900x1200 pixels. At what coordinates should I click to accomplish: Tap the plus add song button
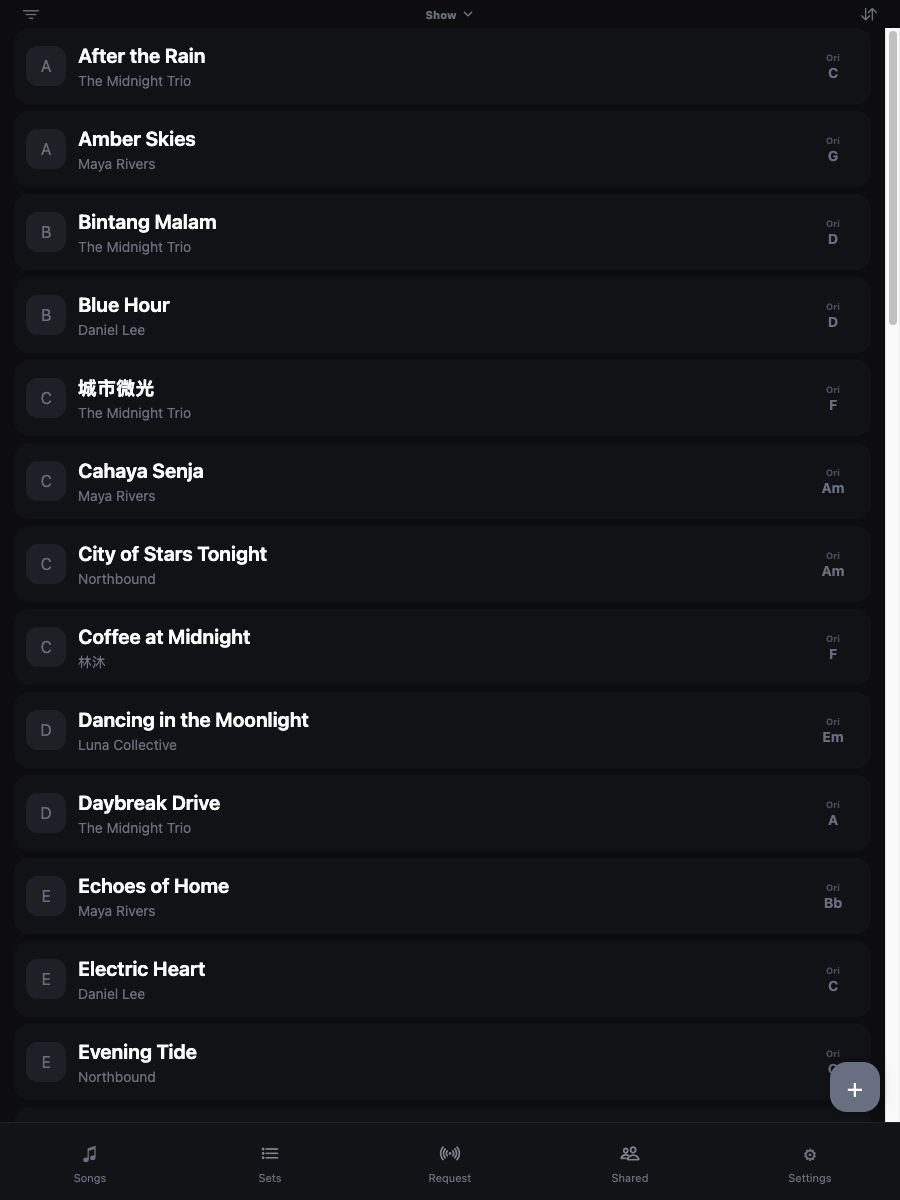(855, 1087)
